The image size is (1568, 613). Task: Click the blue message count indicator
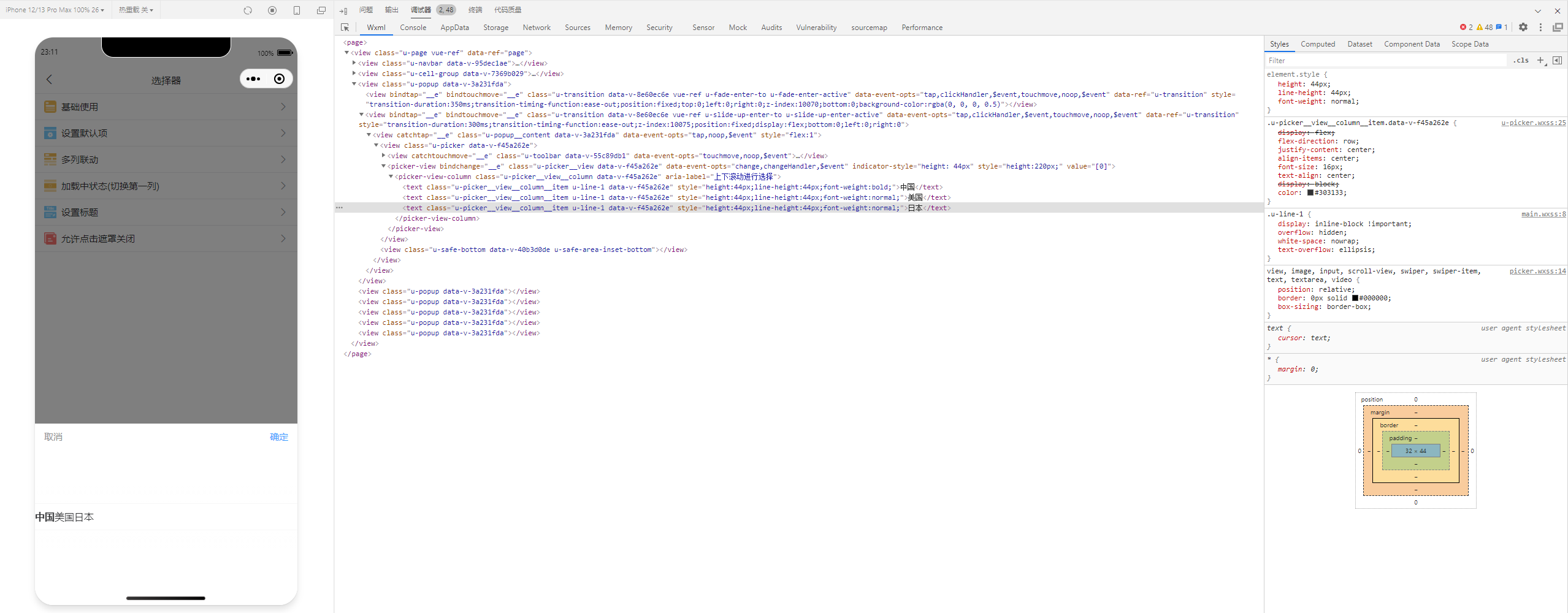click(x=1502, y=28)
